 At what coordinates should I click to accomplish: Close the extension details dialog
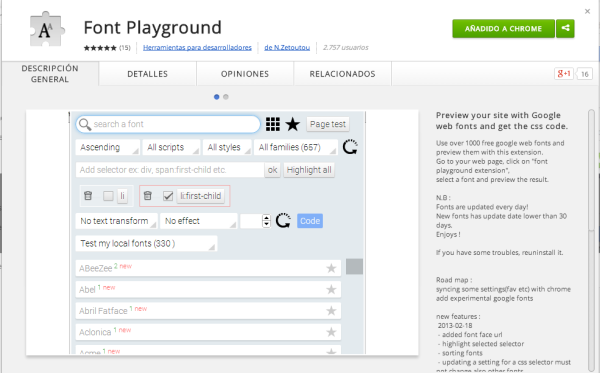(x=587, y=11)
